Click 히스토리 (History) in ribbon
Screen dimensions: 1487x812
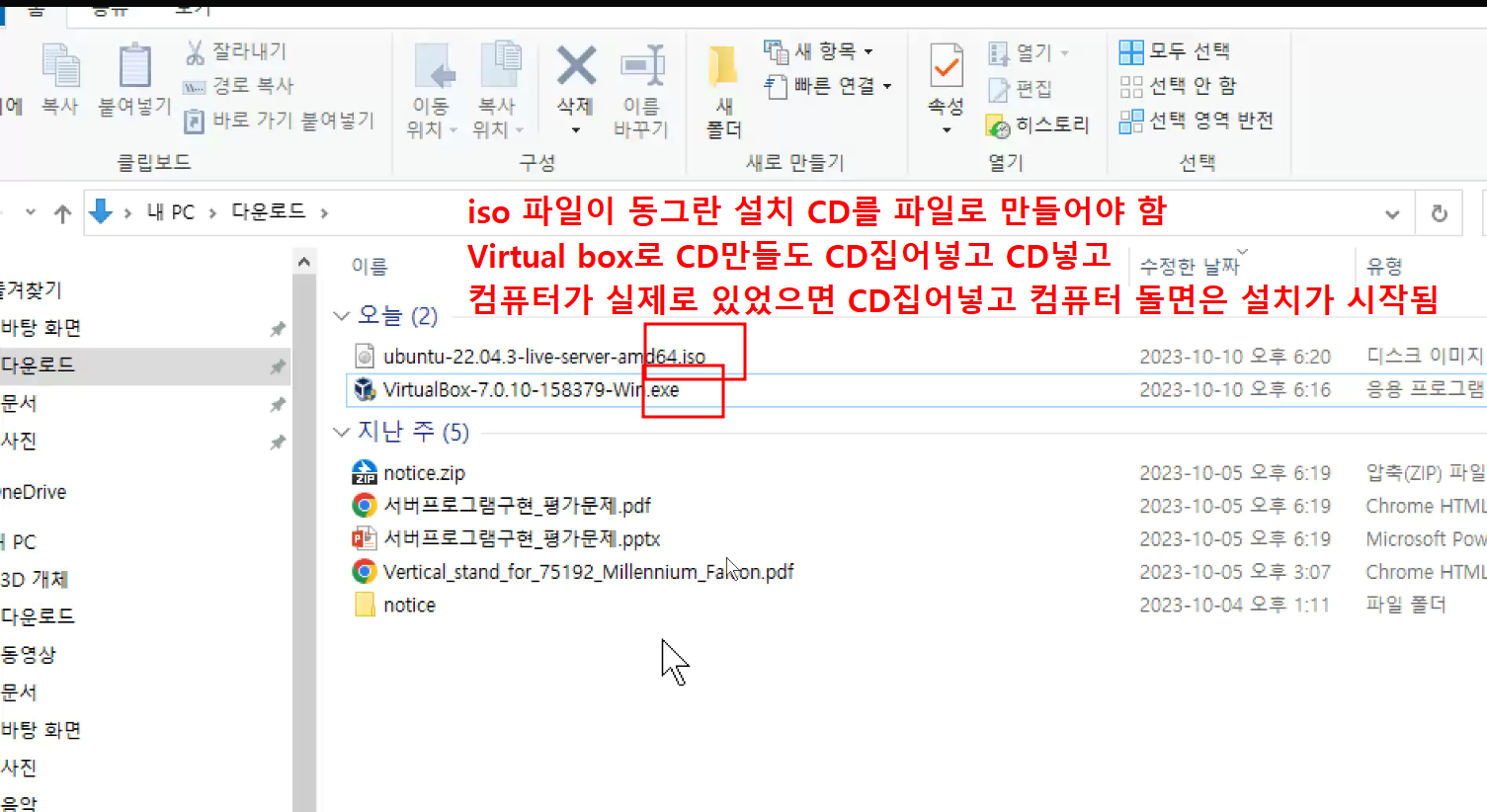pyautogui.click(x=1037, y=124)
